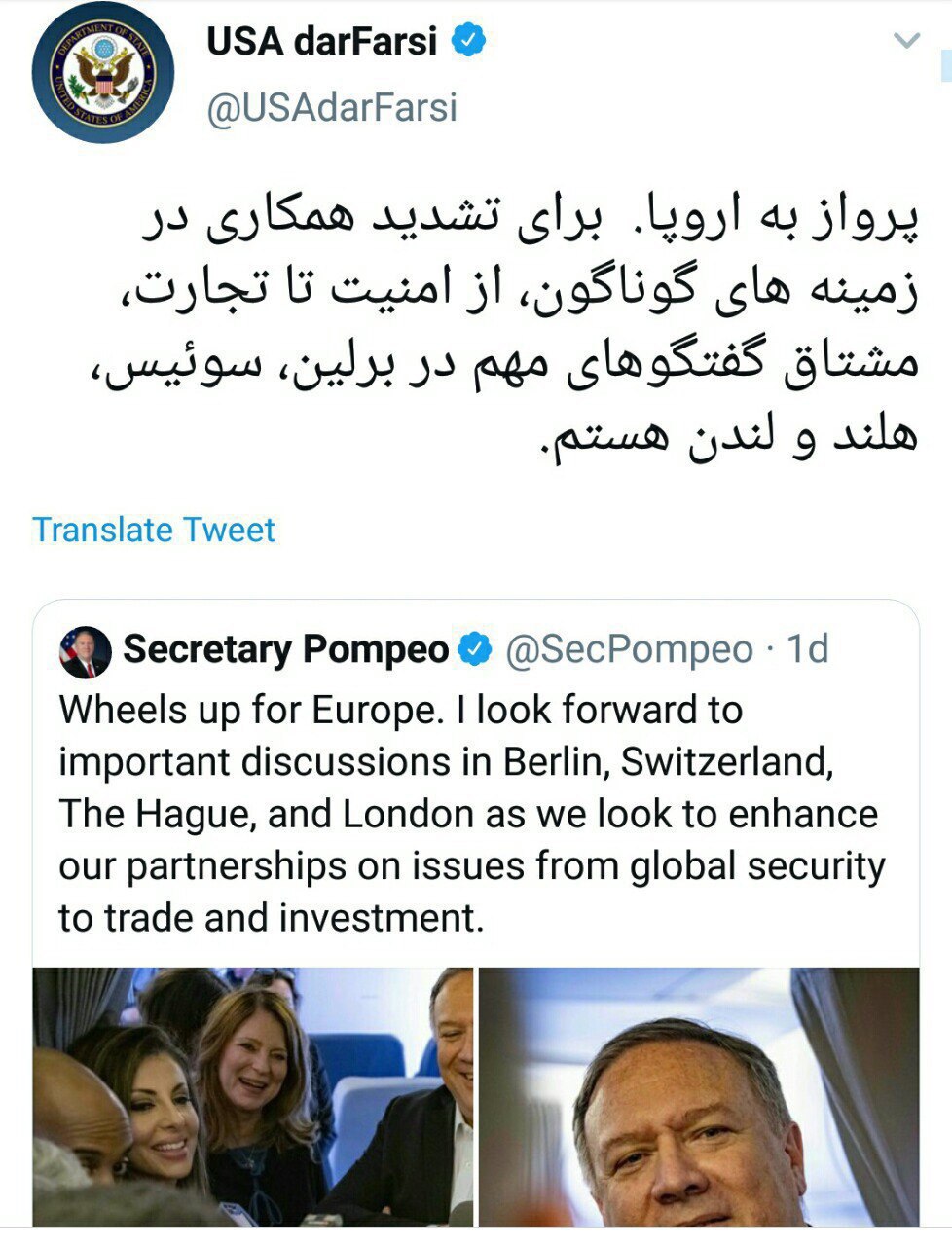Click the "Wheels up for Europe" sentence
The width and height of the screenshot is (952, 1246).
coord(247,710)
